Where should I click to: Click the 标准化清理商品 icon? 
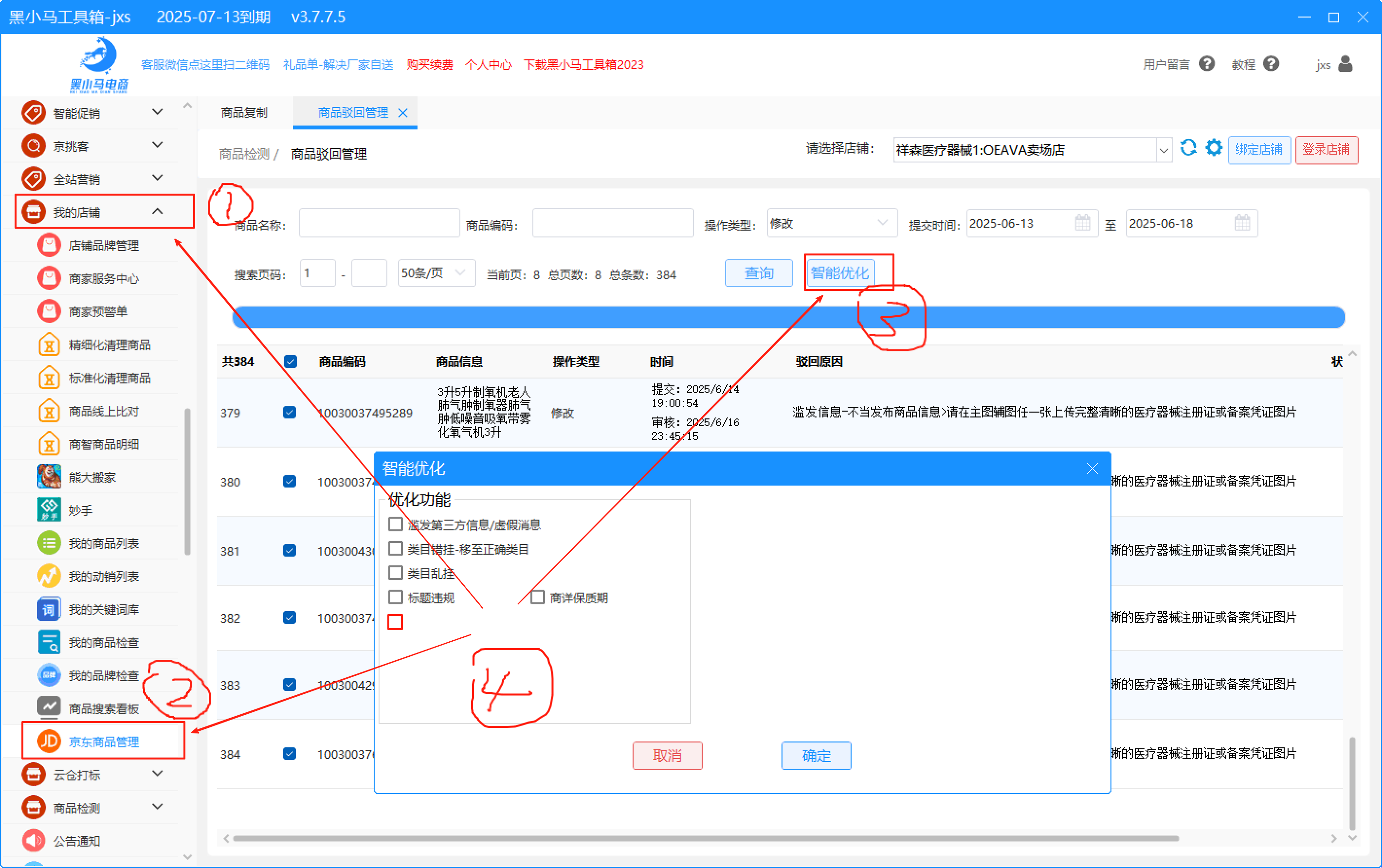[x=49, y=378]
